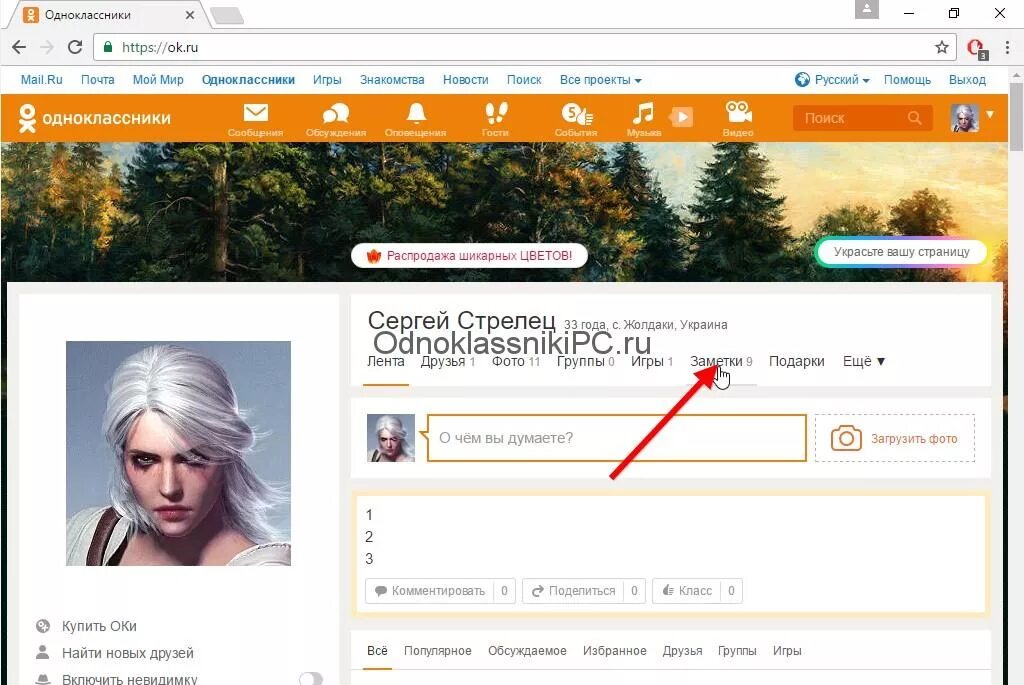1024x685 pixels.
Task: Click the search magnifier icon
Action: [914, 118]
